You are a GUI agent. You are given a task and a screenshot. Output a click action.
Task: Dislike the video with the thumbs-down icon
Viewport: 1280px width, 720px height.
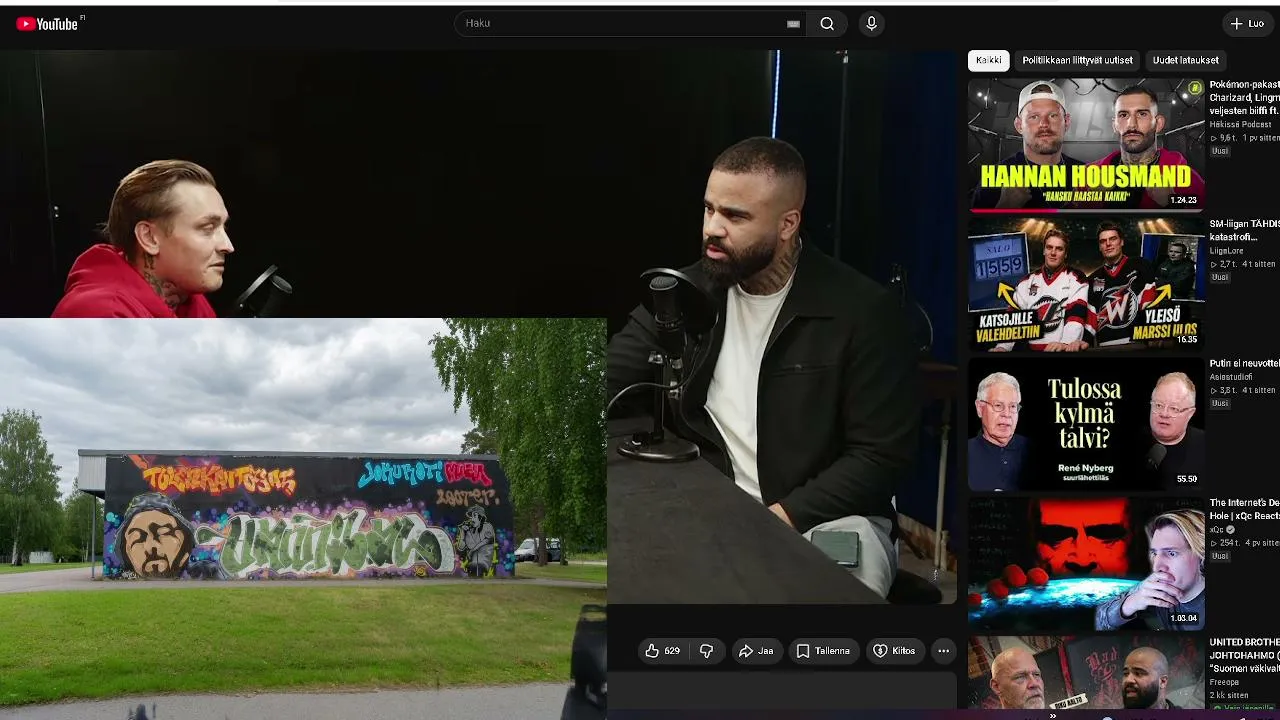coord(706,651)
